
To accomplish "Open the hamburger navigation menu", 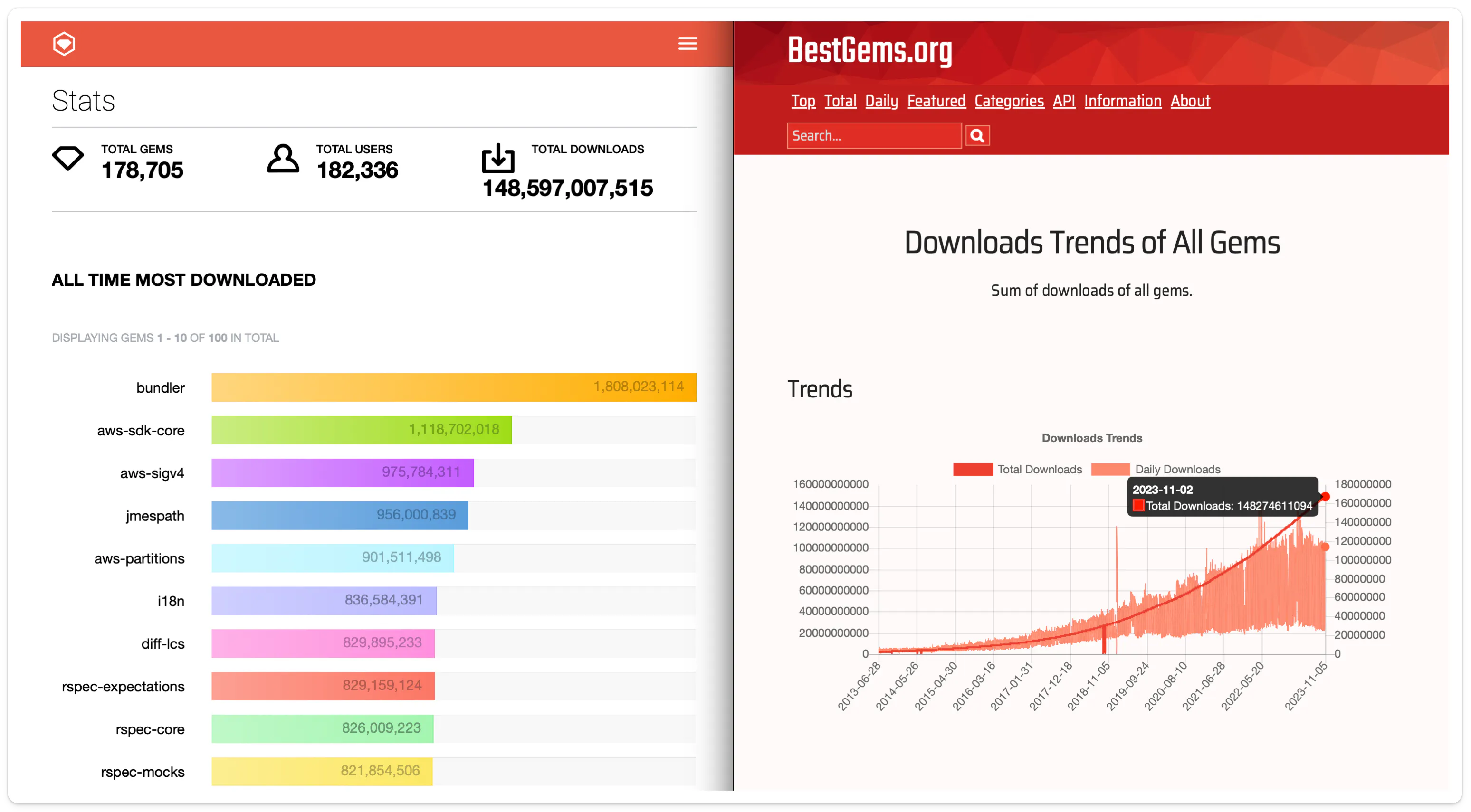I will (688, 43).
